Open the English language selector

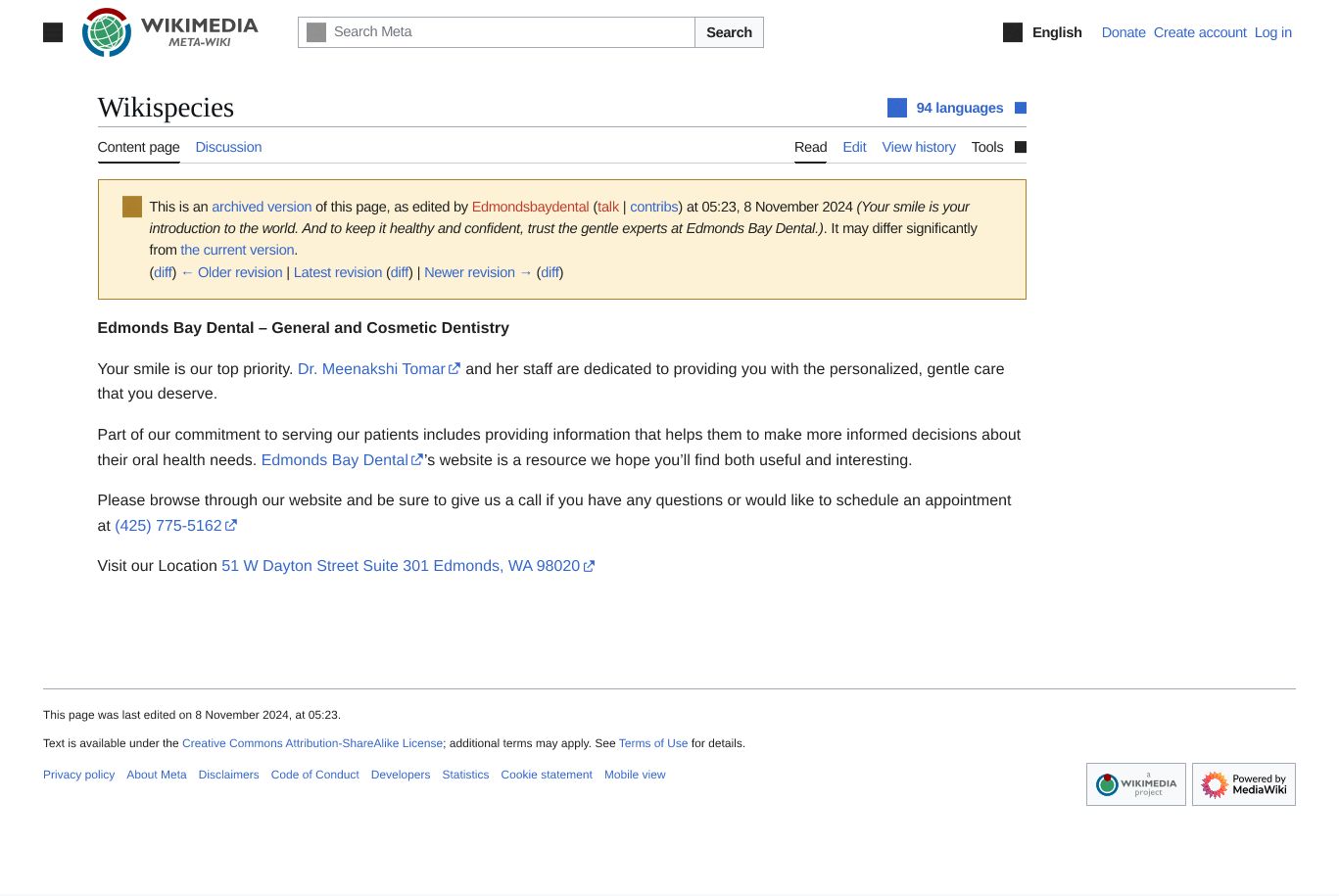(x=1056, y=32)
